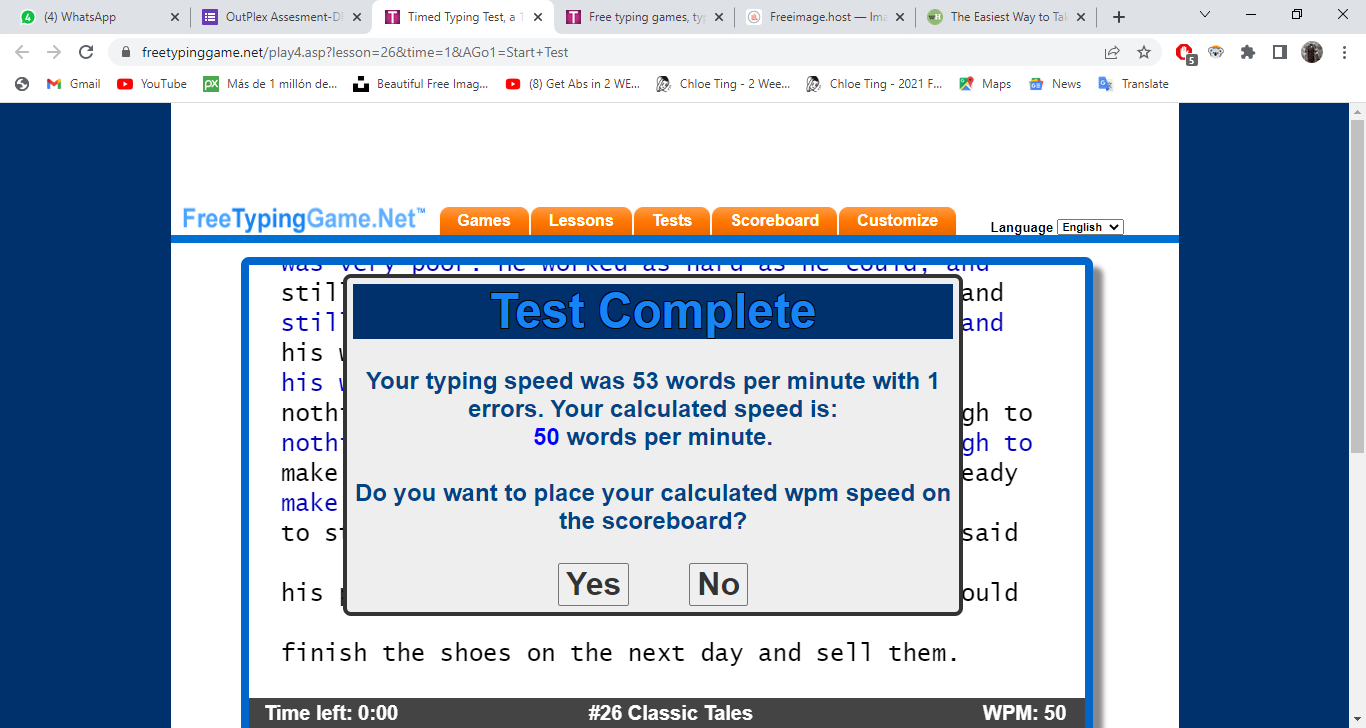This screenshot has height=728, width=1366.
Task: Switch to The Easiest Way tab
Action: (x=1006, y=17)
